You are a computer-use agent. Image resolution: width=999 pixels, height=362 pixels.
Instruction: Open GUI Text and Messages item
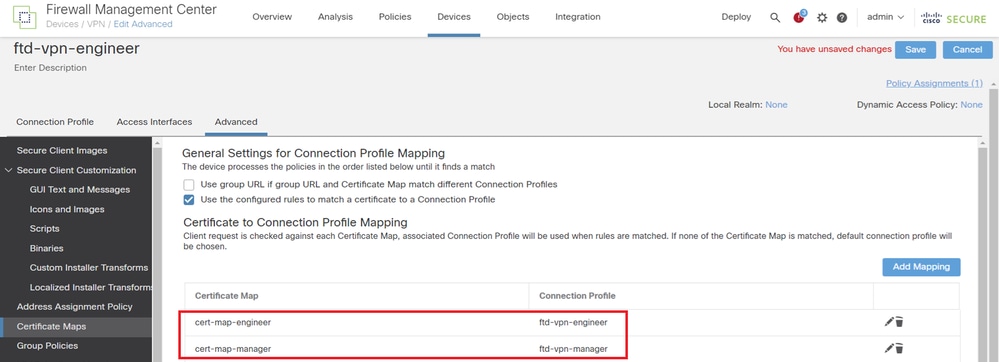tap(80, 189)
